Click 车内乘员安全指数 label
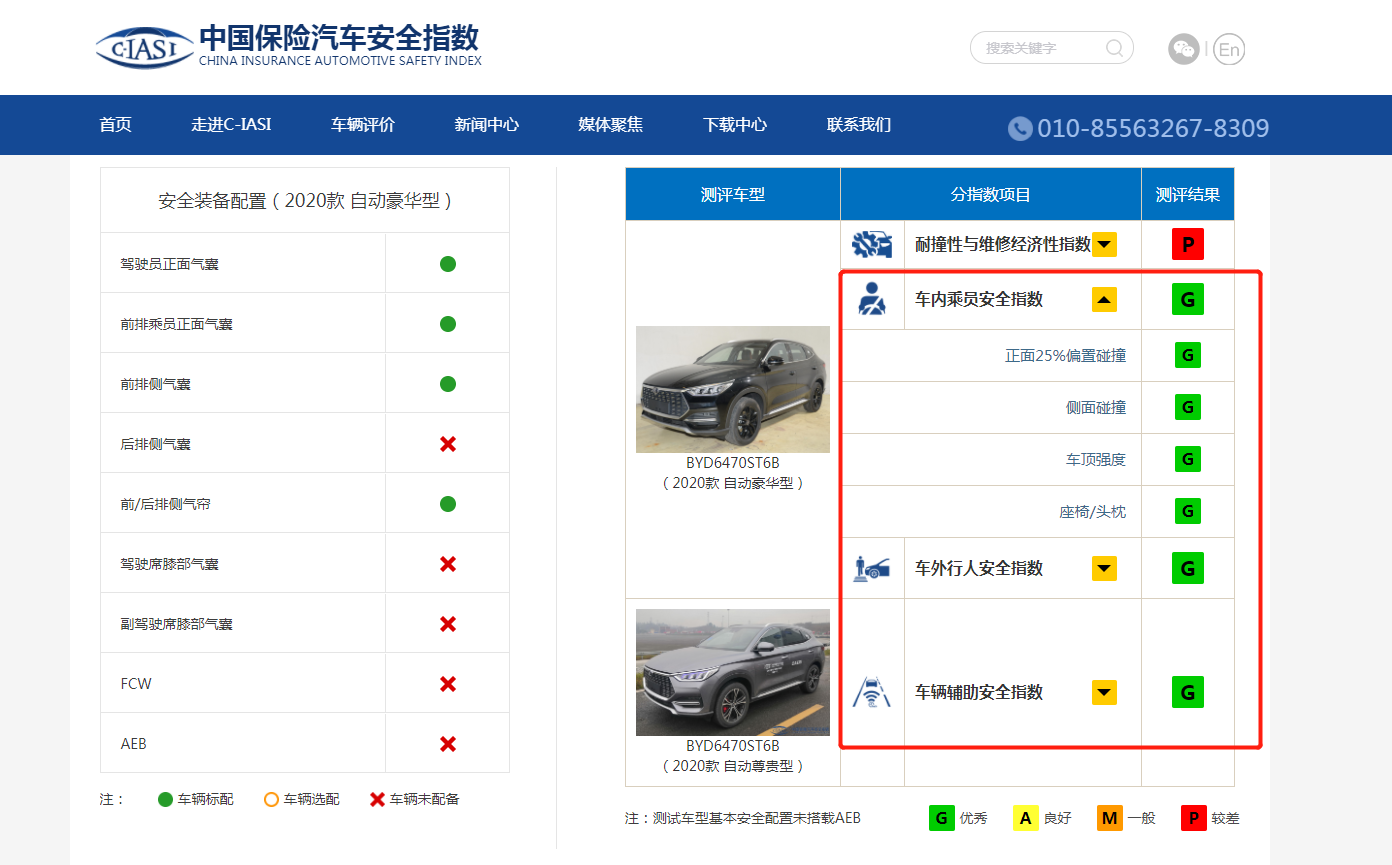The height and width of the screenshot is (865, 1392). pos(979,299)
